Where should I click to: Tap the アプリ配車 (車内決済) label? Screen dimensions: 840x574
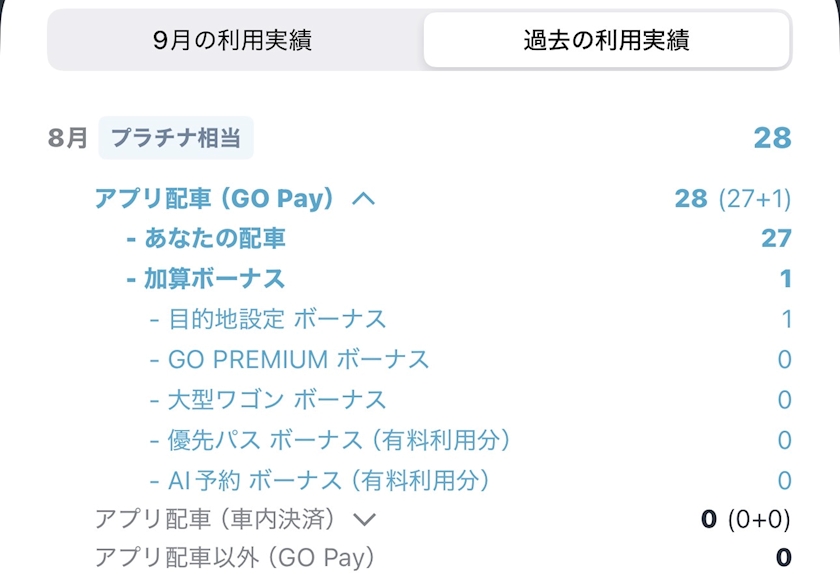point(215,519)
